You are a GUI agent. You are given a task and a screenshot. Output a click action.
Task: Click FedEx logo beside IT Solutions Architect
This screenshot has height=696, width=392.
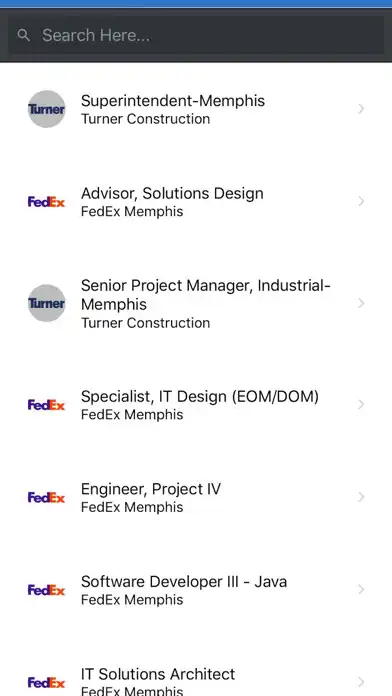(46, 682)
